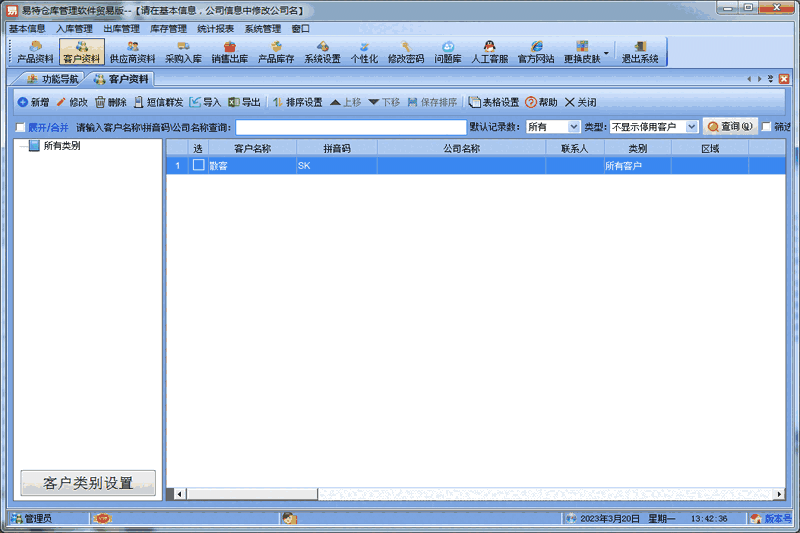
Task: Open 排序设置 sort settings
Action: click(297, 103)
